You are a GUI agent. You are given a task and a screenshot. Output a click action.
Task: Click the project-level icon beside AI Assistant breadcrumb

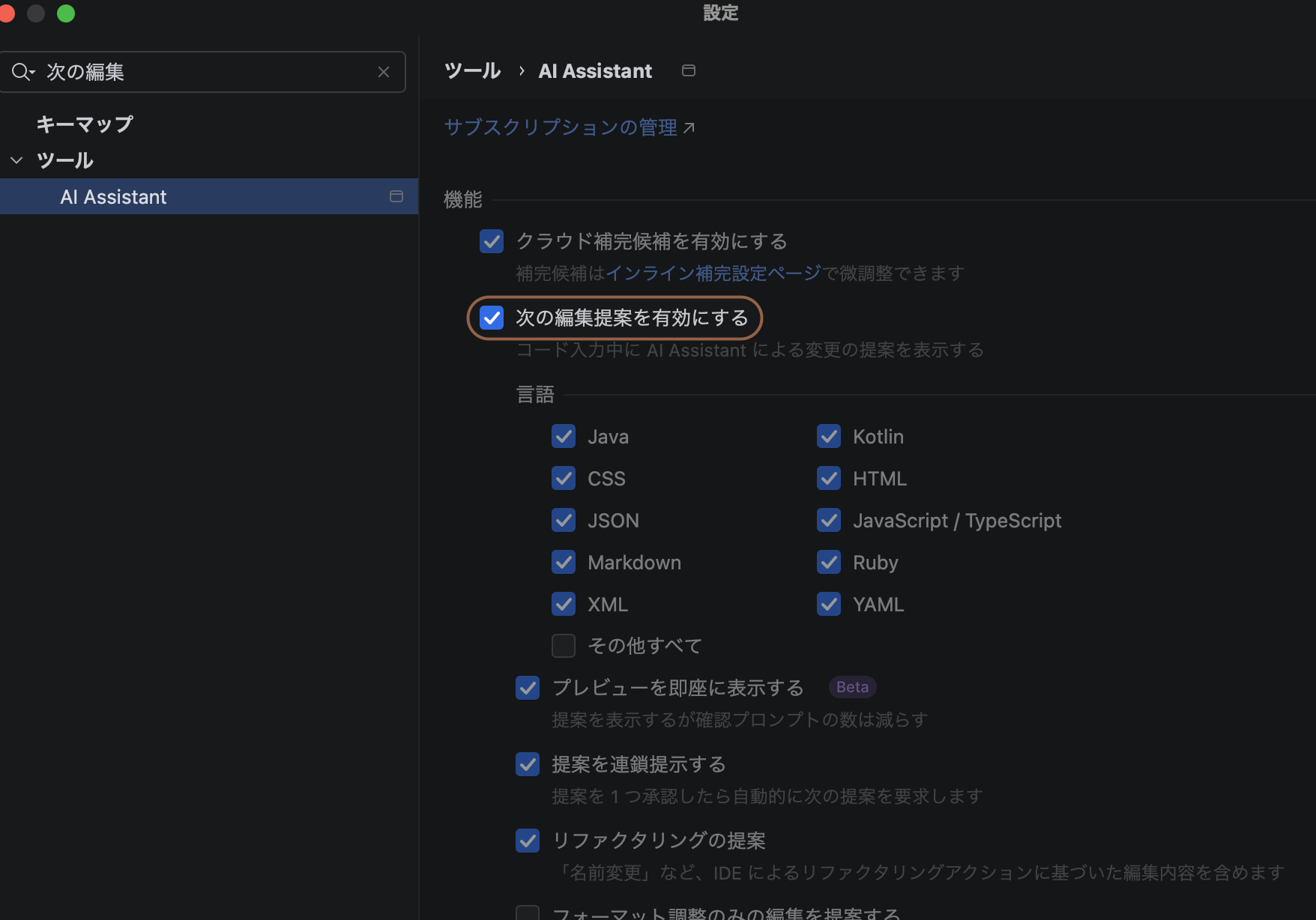click(688, 70)
